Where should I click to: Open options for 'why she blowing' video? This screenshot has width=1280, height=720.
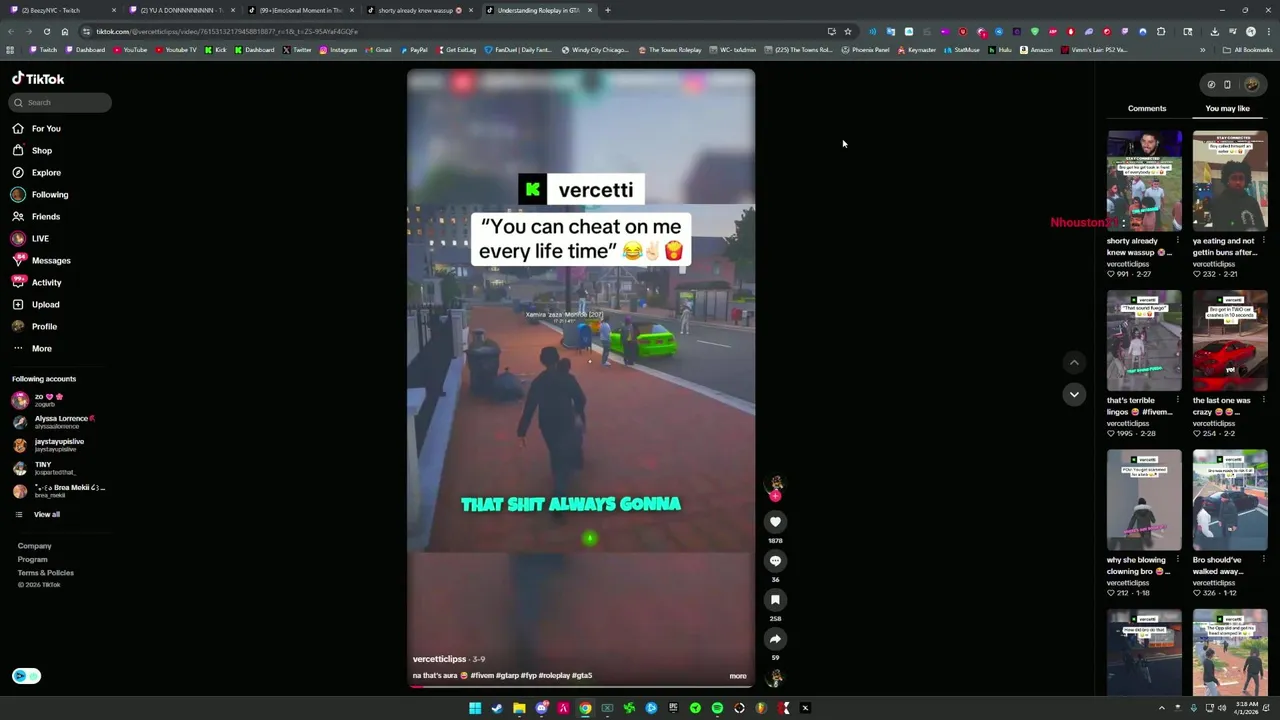pos(1178,560)
